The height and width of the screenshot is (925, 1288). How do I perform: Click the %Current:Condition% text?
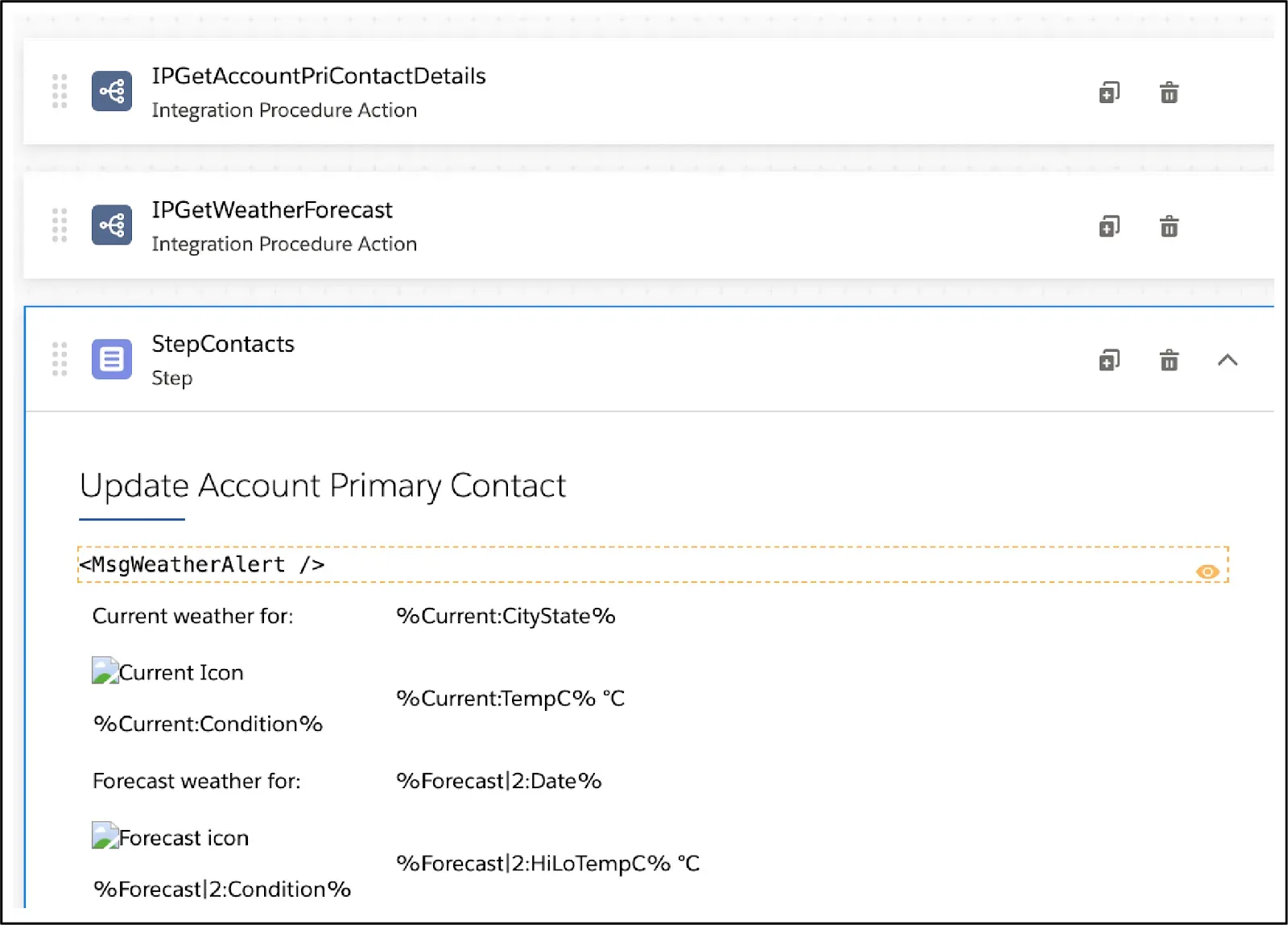(208, 724)
